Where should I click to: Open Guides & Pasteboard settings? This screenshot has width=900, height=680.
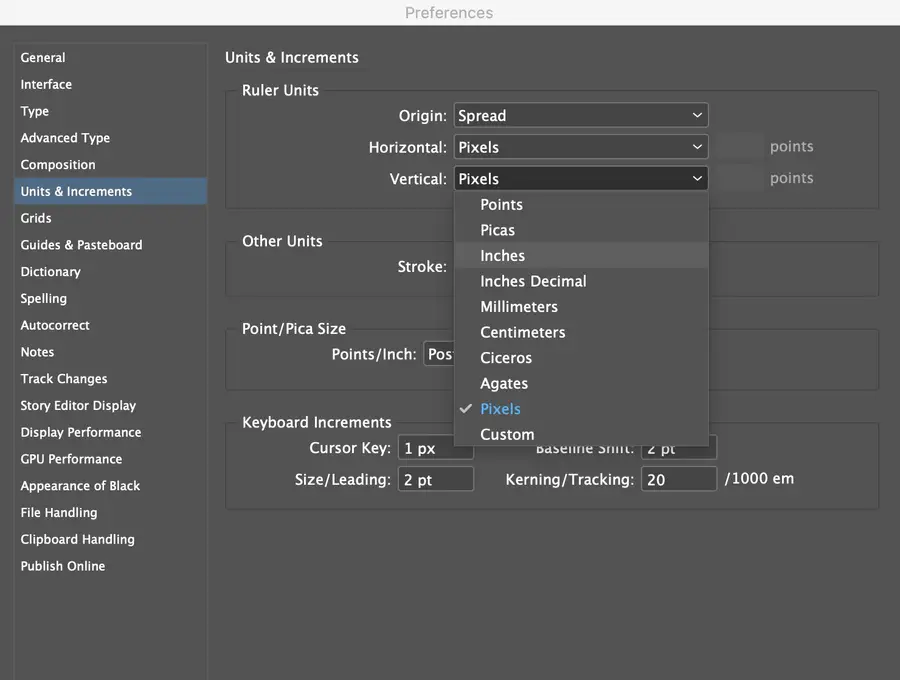(81, 245)
